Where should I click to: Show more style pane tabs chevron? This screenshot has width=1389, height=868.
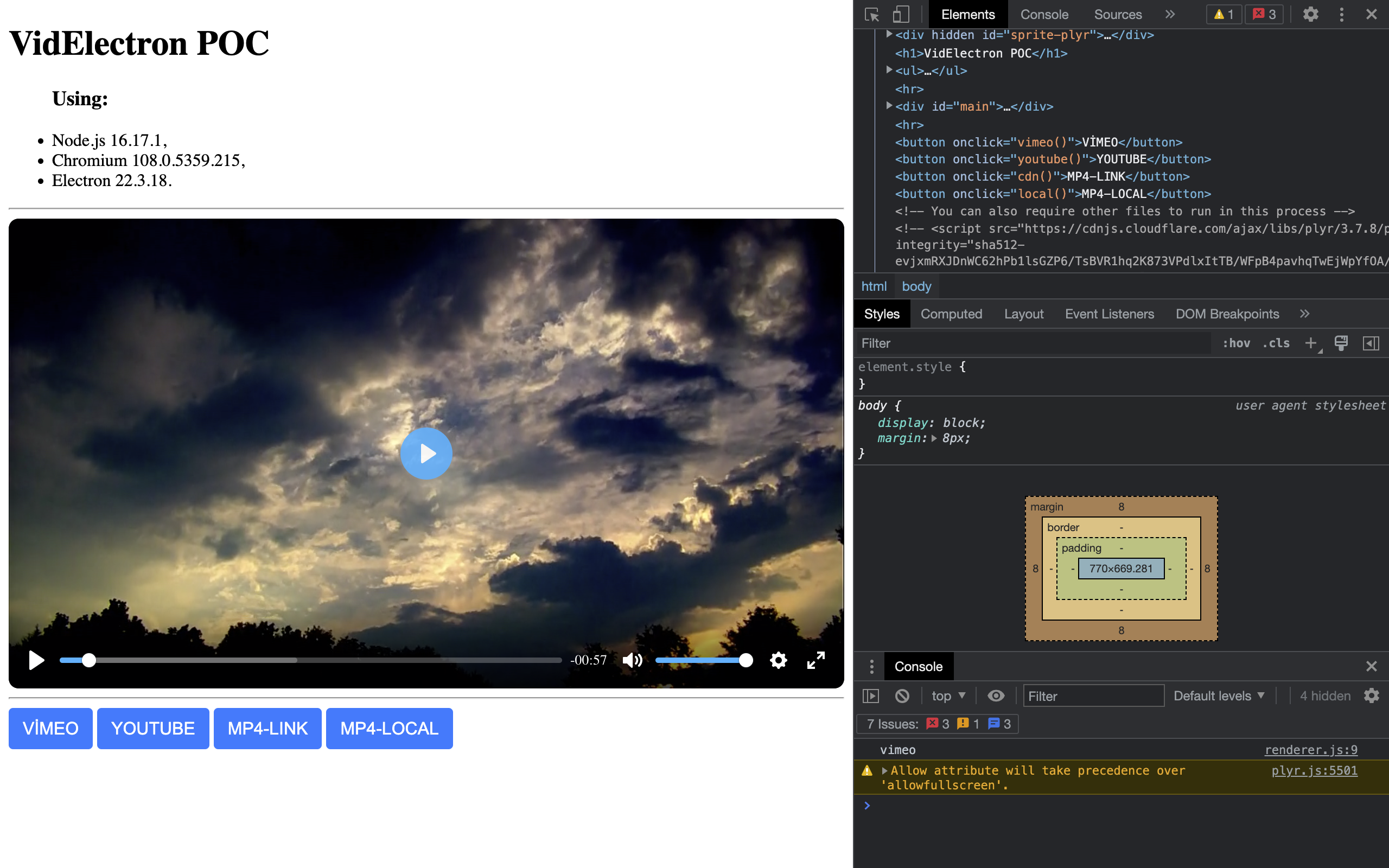pyautogui.click(x=1304, y=314)
